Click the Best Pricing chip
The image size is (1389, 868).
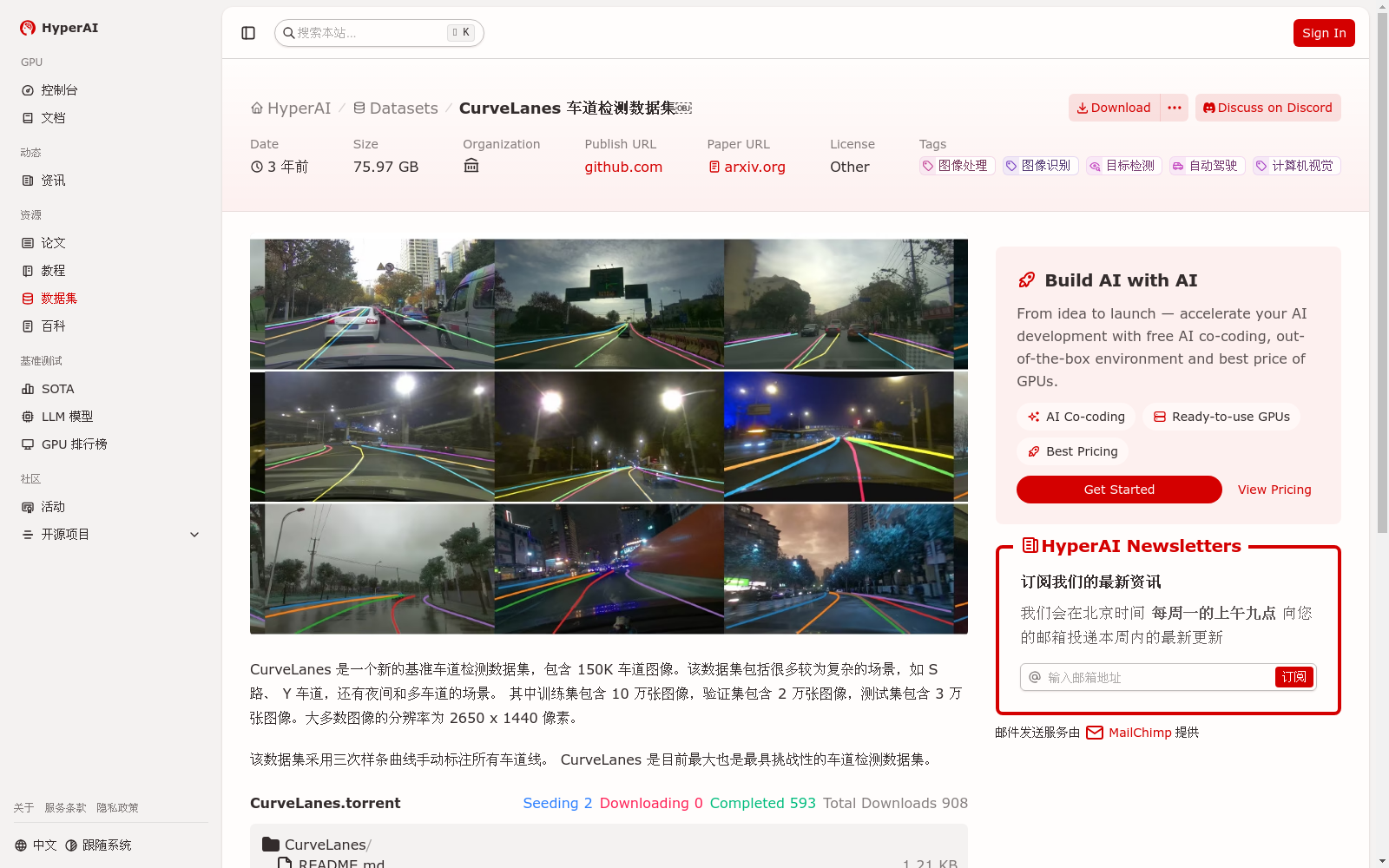click(x=1073, y=451)
